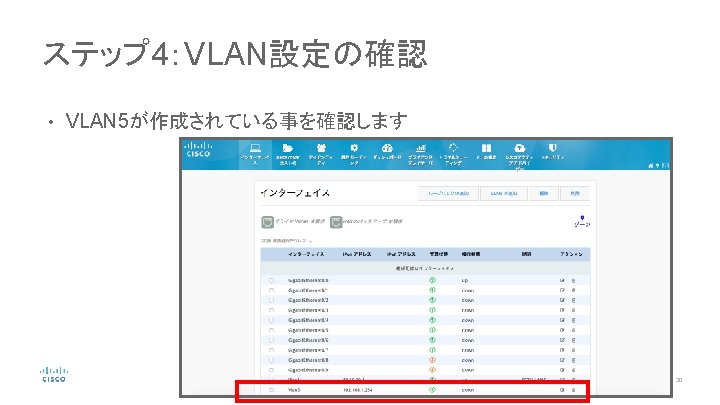The width and height of the screenshot is (720, 405).
Task: Open the static routing gear icon
Action: [x=354, y=148]
